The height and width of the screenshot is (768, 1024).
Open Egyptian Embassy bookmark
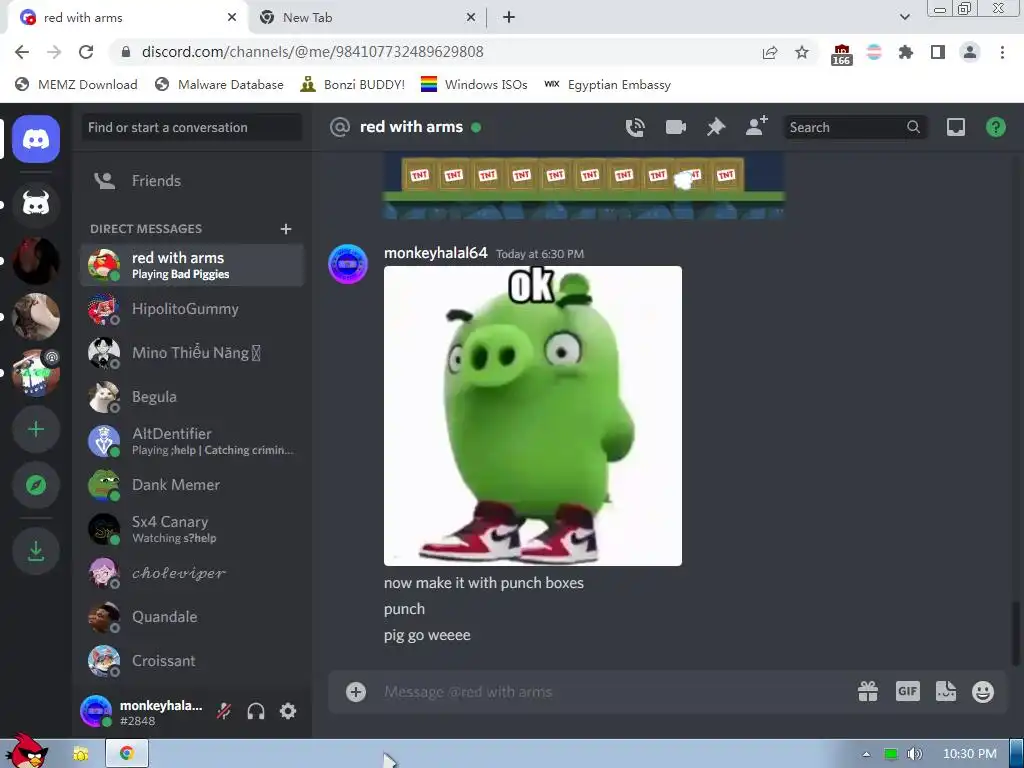[x=607, y=84]
